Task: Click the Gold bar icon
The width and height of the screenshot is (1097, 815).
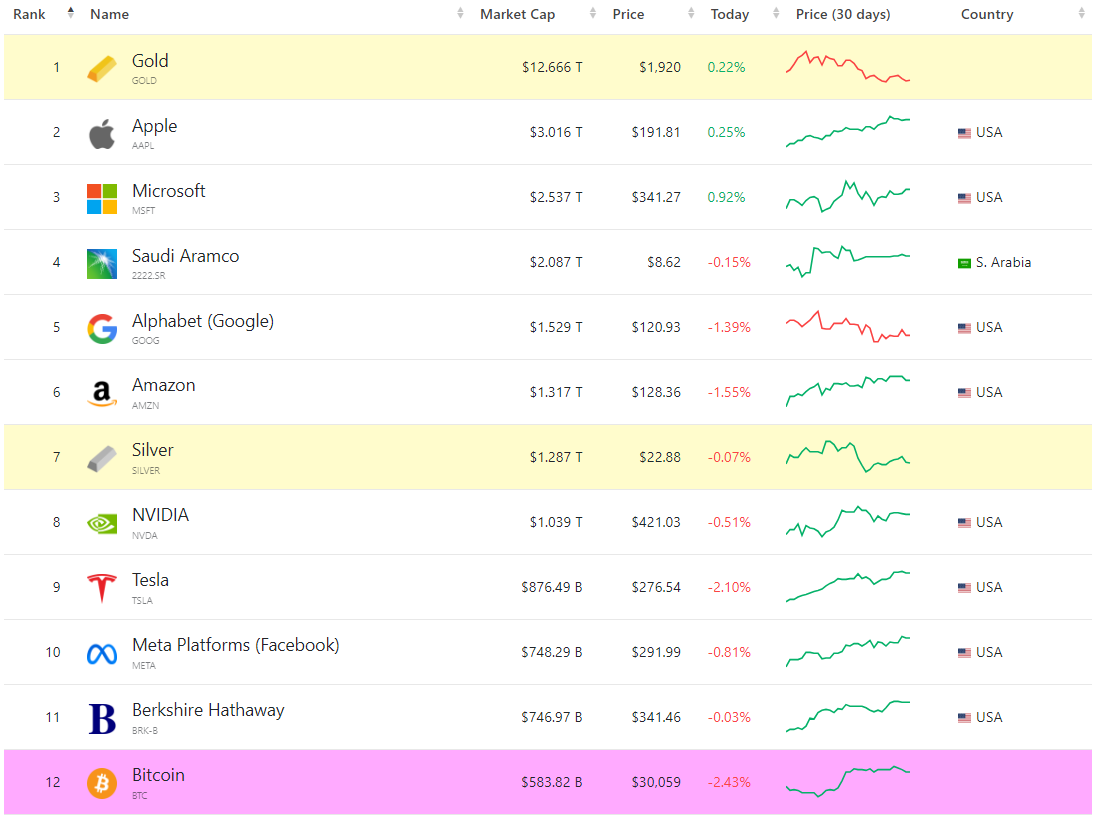Action: pos(101,68)
